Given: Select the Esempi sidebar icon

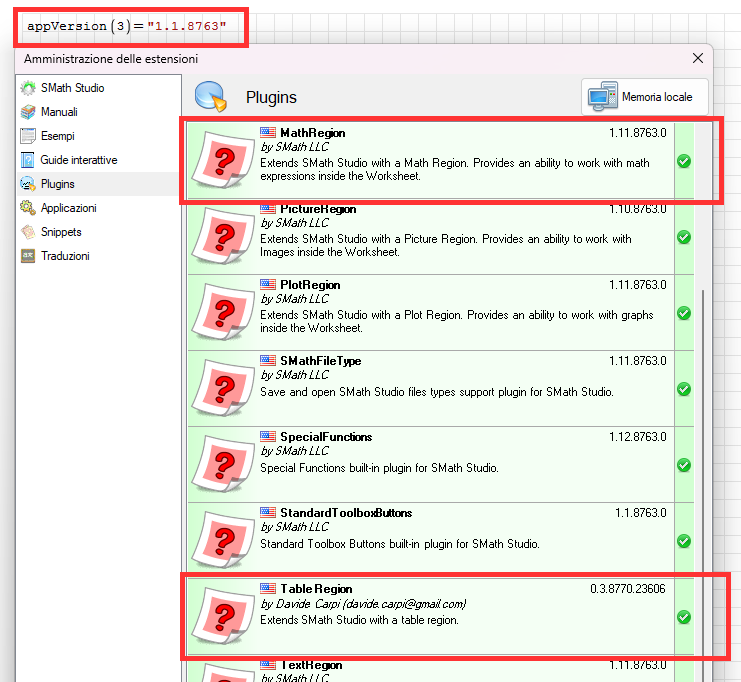Looking at the screenshot, I should (28, 136).
